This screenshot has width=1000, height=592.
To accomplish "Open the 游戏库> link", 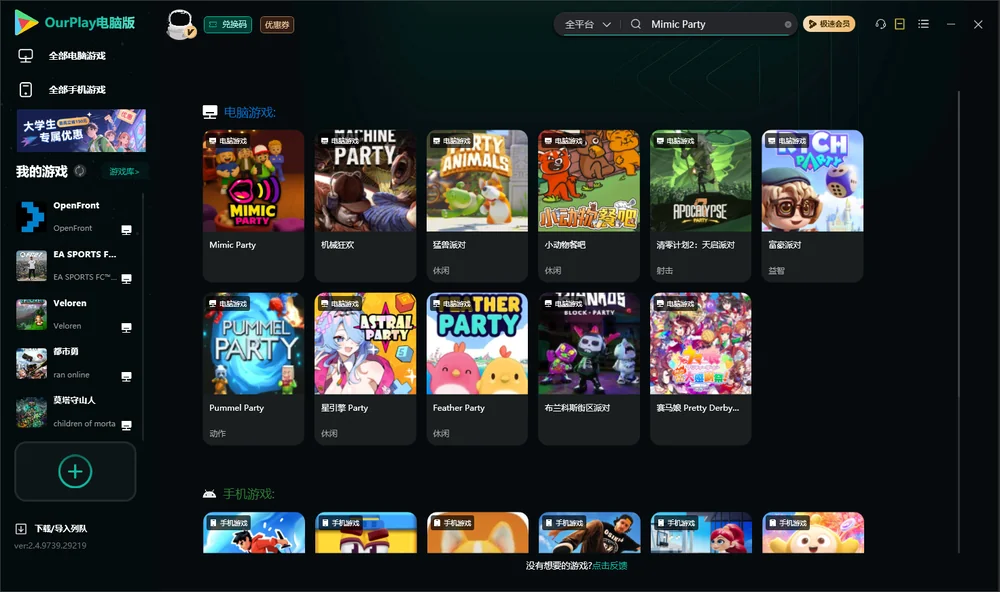I will [124, 172].
